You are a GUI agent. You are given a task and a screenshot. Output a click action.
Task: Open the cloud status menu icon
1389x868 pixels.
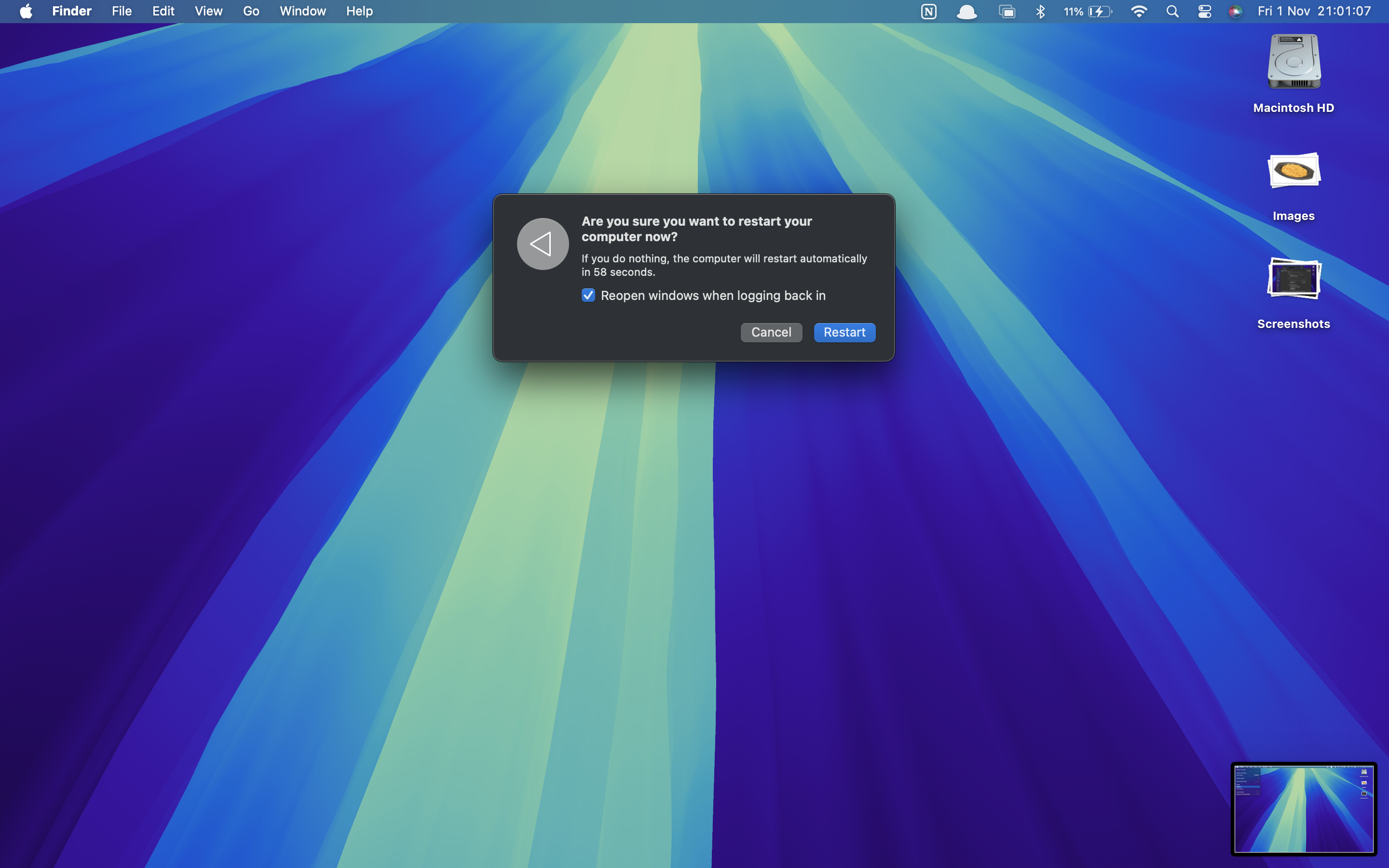tap(967, 12)
